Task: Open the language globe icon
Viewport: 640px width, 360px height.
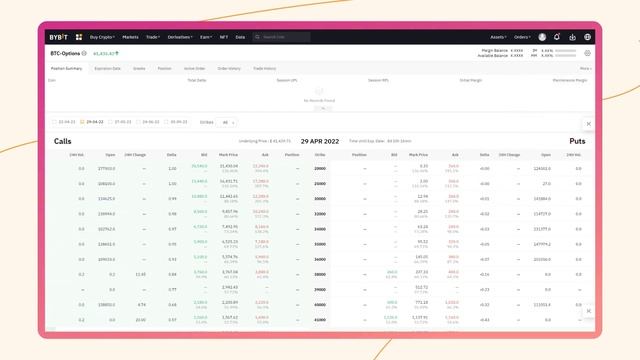Action: point(587,37)
